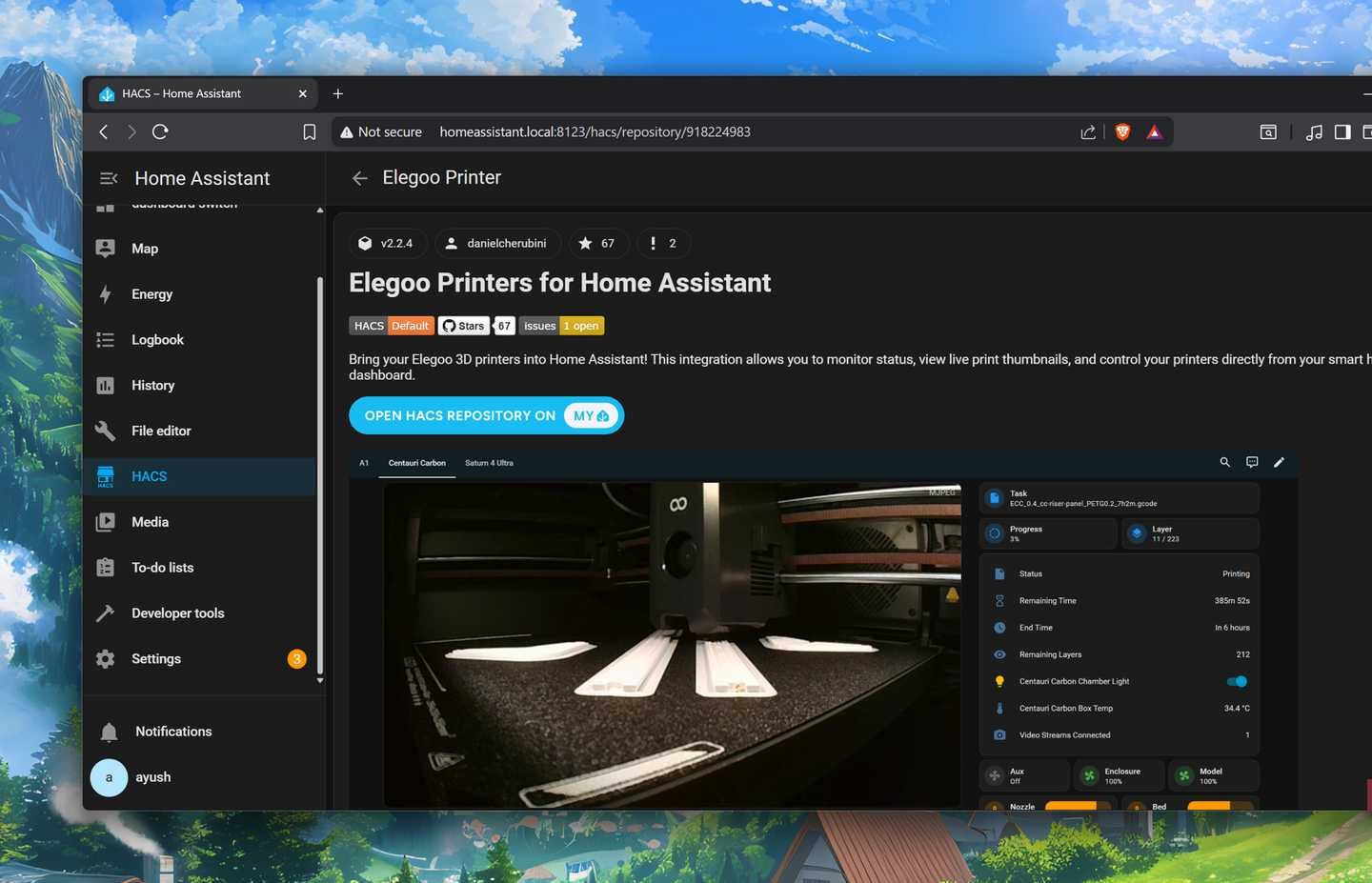Open Developer tools in sidebar

pos(177,613)
